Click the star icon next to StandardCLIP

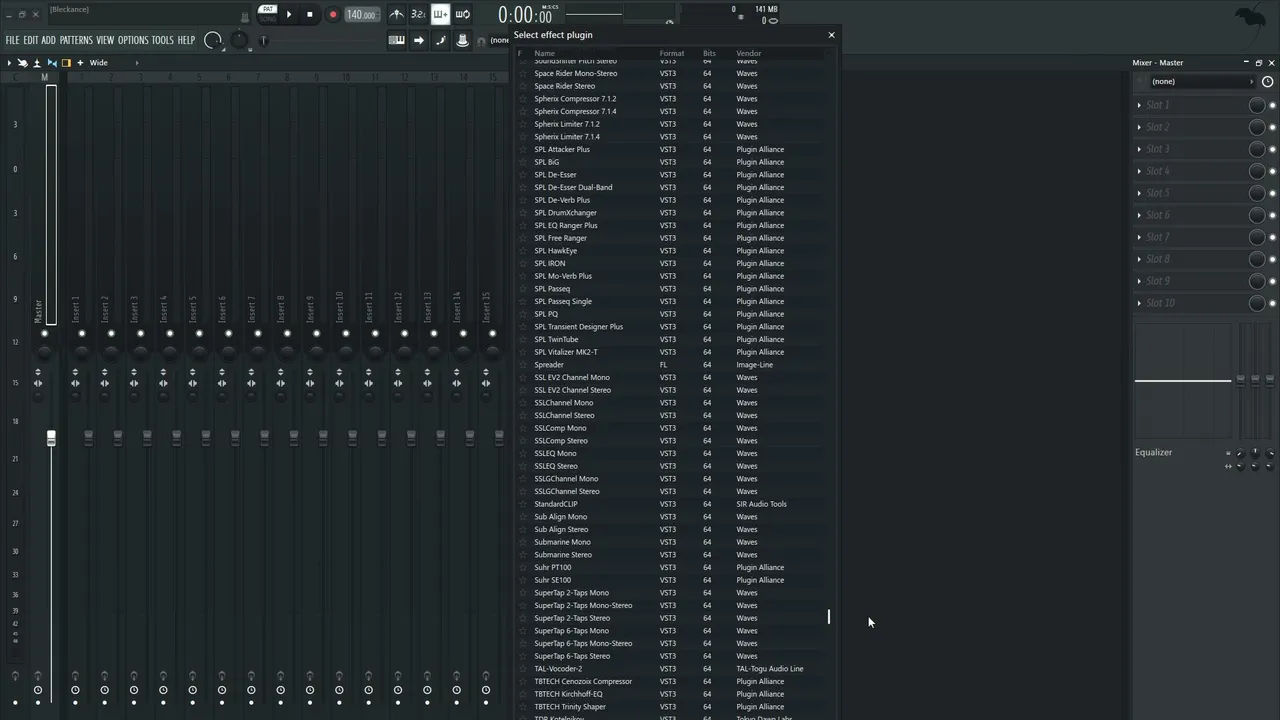click(522, 504)
